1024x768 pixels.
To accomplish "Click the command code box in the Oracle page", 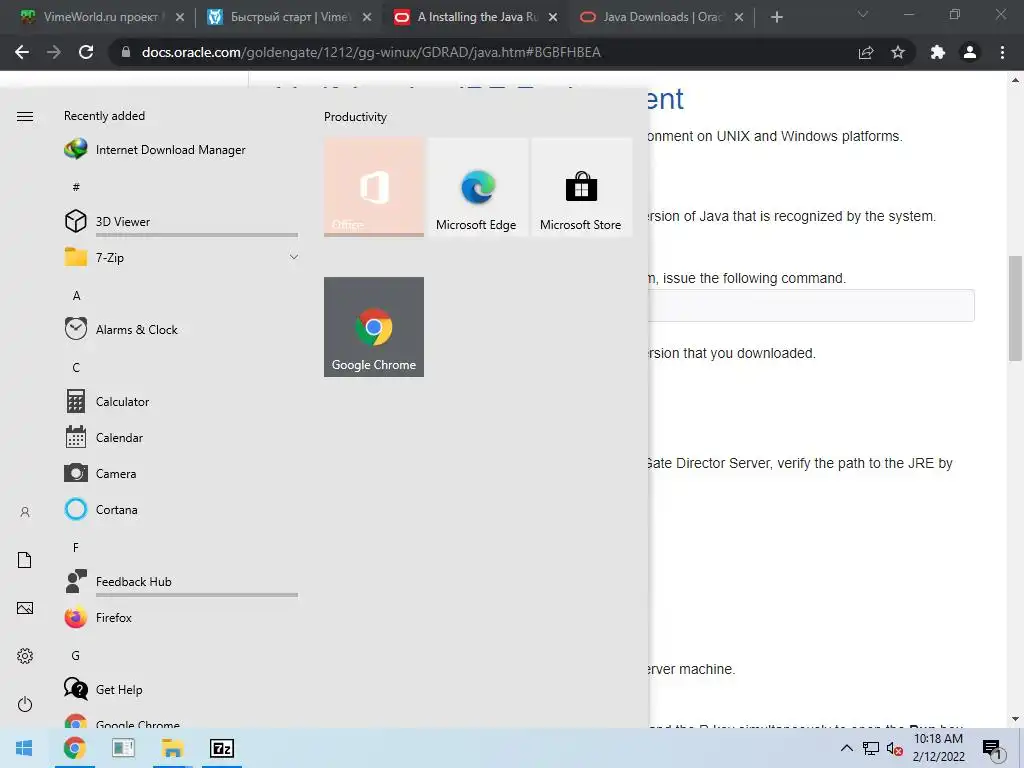I will click(x=812, y=305).
